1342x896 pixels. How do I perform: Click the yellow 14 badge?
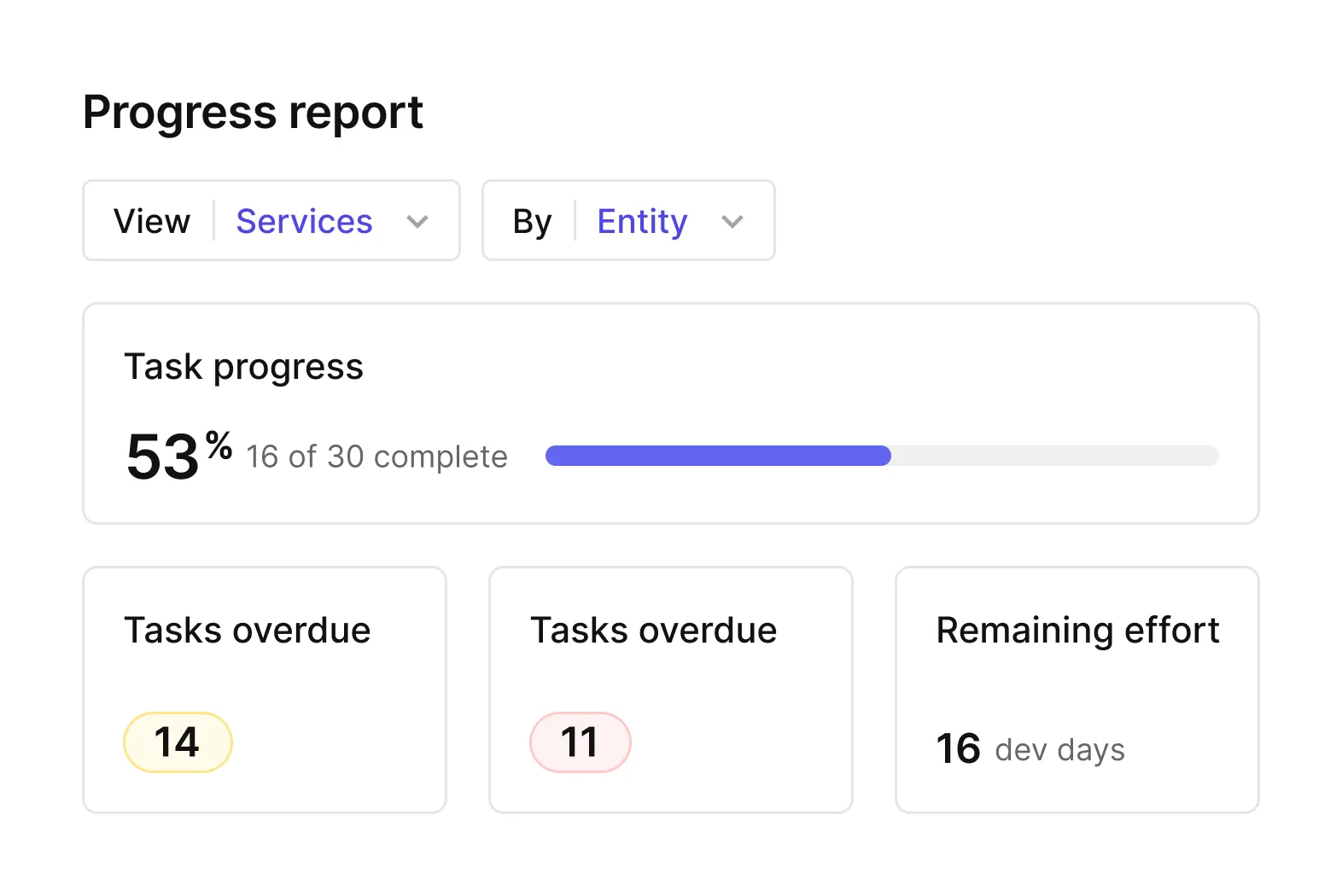[x=178, y=742]
